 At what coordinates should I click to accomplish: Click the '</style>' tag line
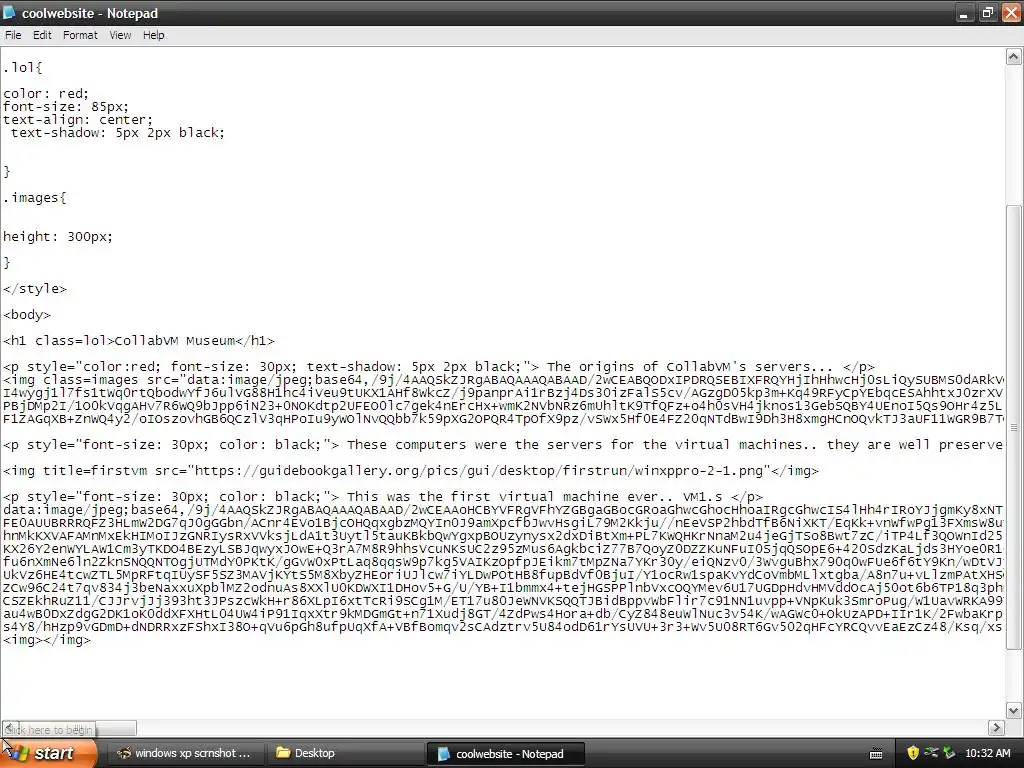click(x=35, y=289)
